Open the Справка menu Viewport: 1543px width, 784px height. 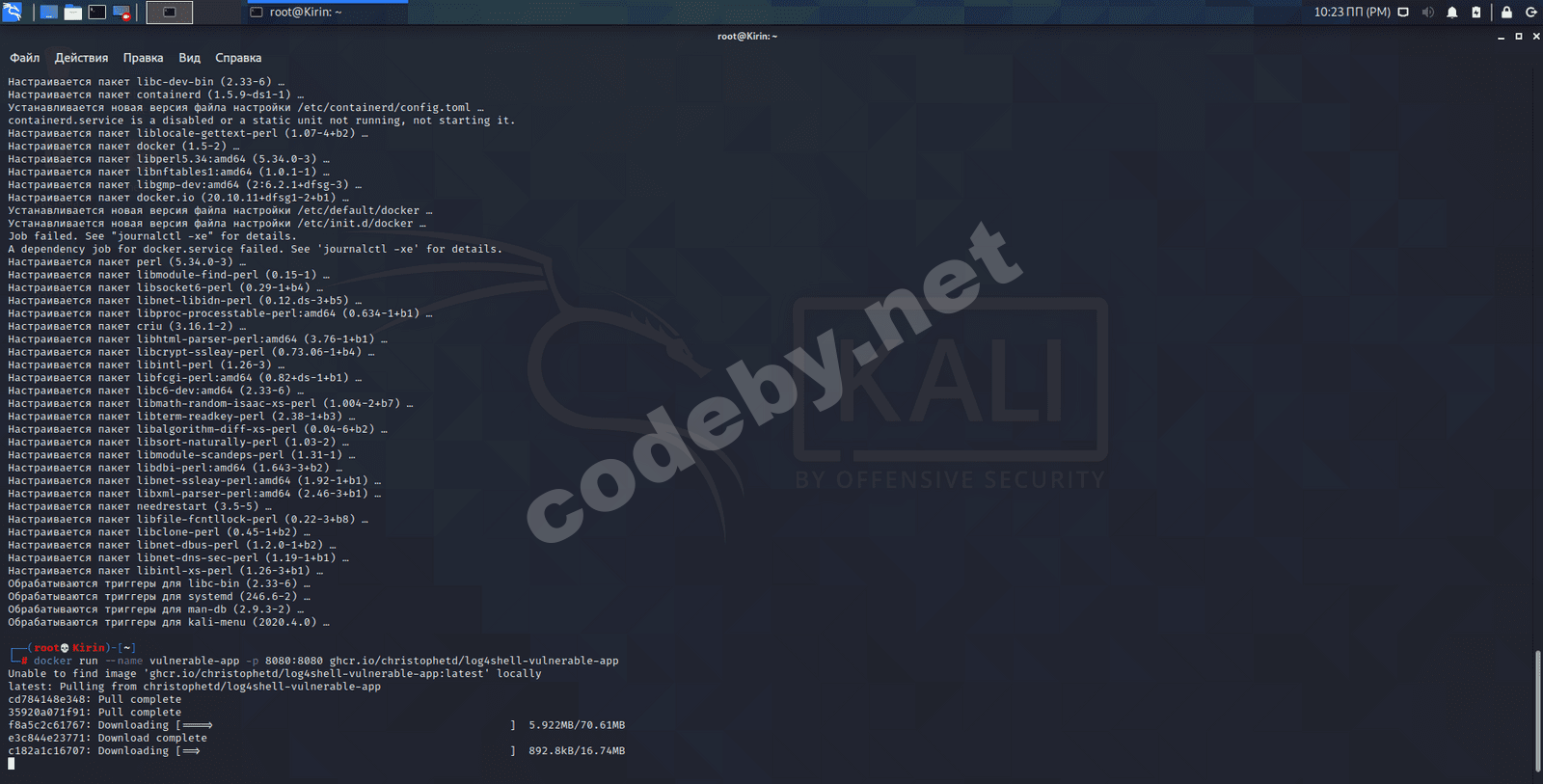(x=238, y=58)
